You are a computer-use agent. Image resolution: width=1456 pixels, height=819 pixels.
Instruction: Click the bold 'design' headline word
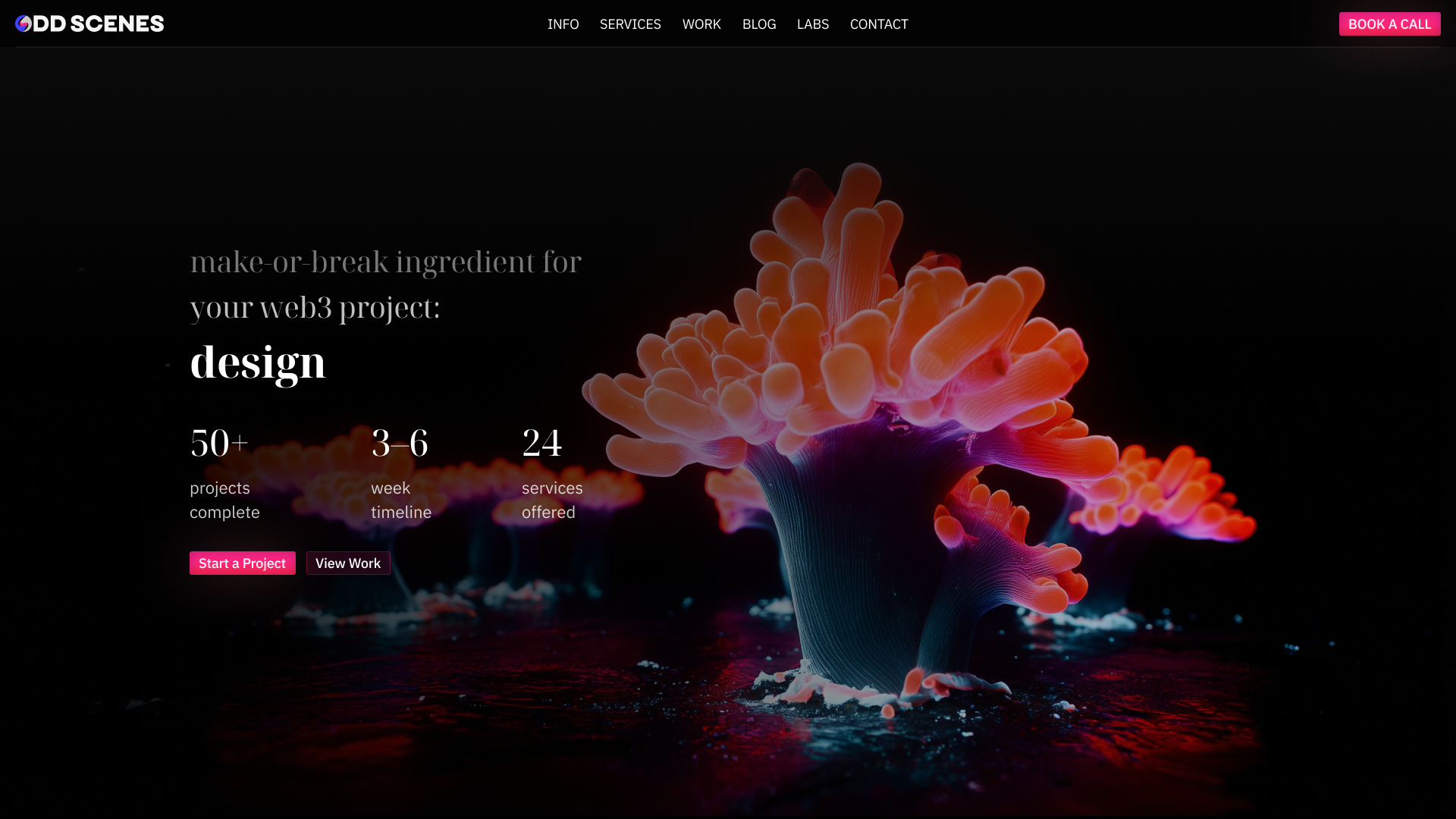click(x=258, y=362)
